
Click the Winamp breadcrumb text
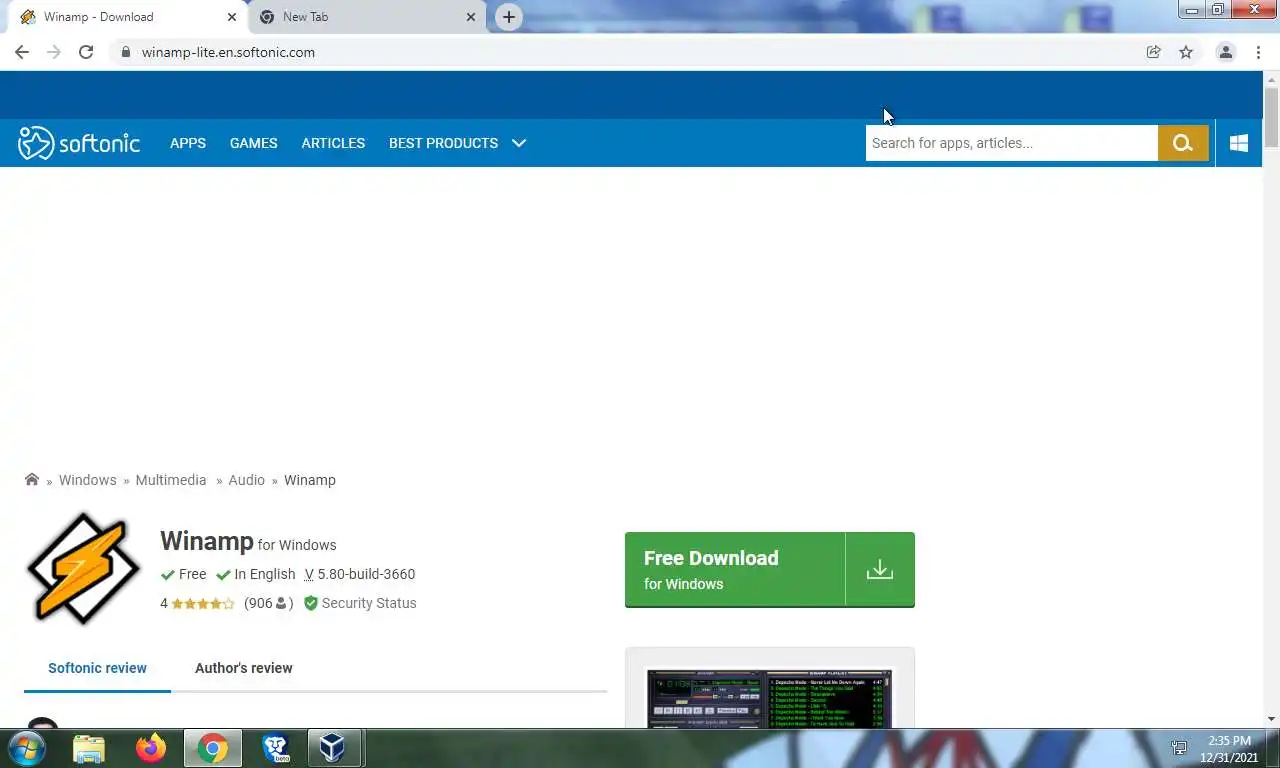[310, 480]
